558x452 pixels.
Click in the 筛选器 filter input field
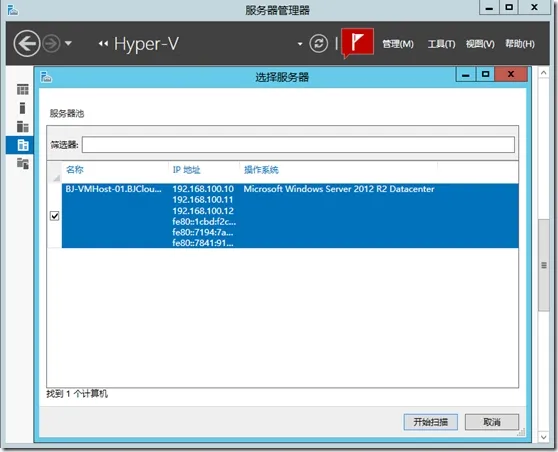tap(298, 145)
